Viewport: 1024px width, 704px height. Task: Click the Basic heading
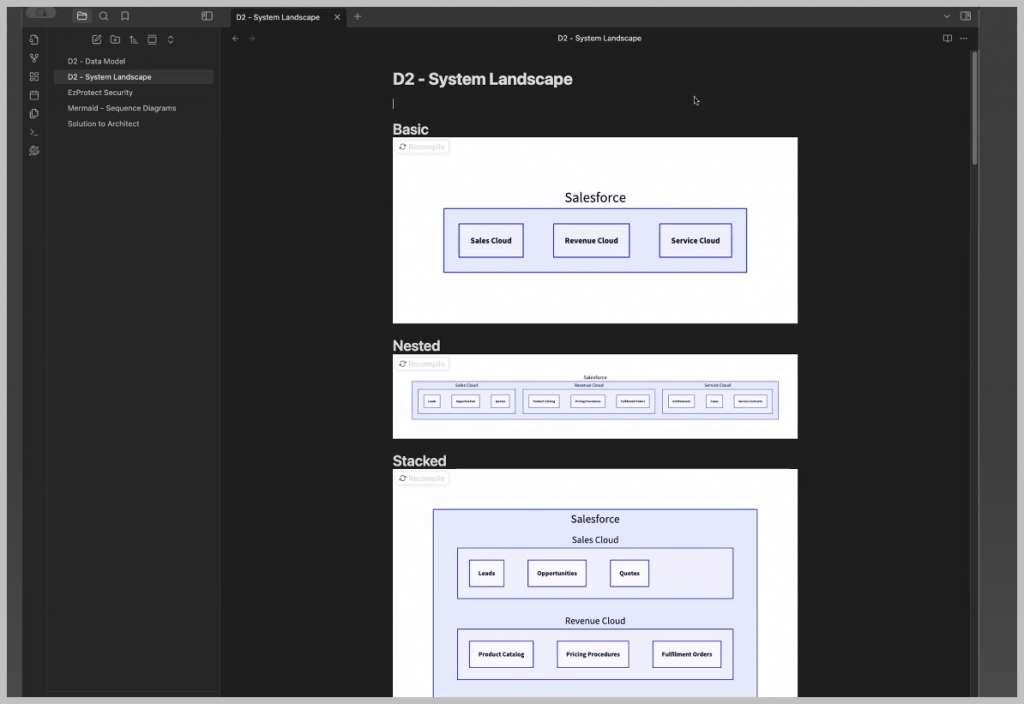[x=410, y=129]
